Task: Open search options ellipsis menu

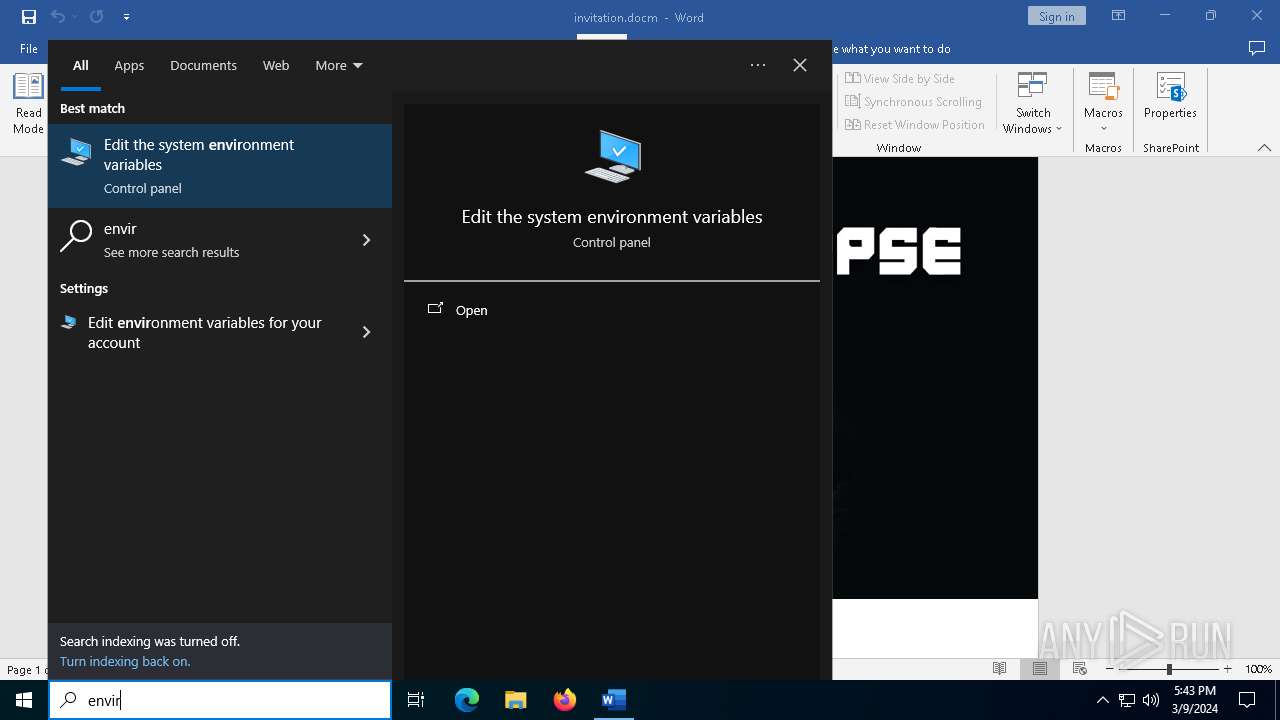Action: (x=758, y=65)
